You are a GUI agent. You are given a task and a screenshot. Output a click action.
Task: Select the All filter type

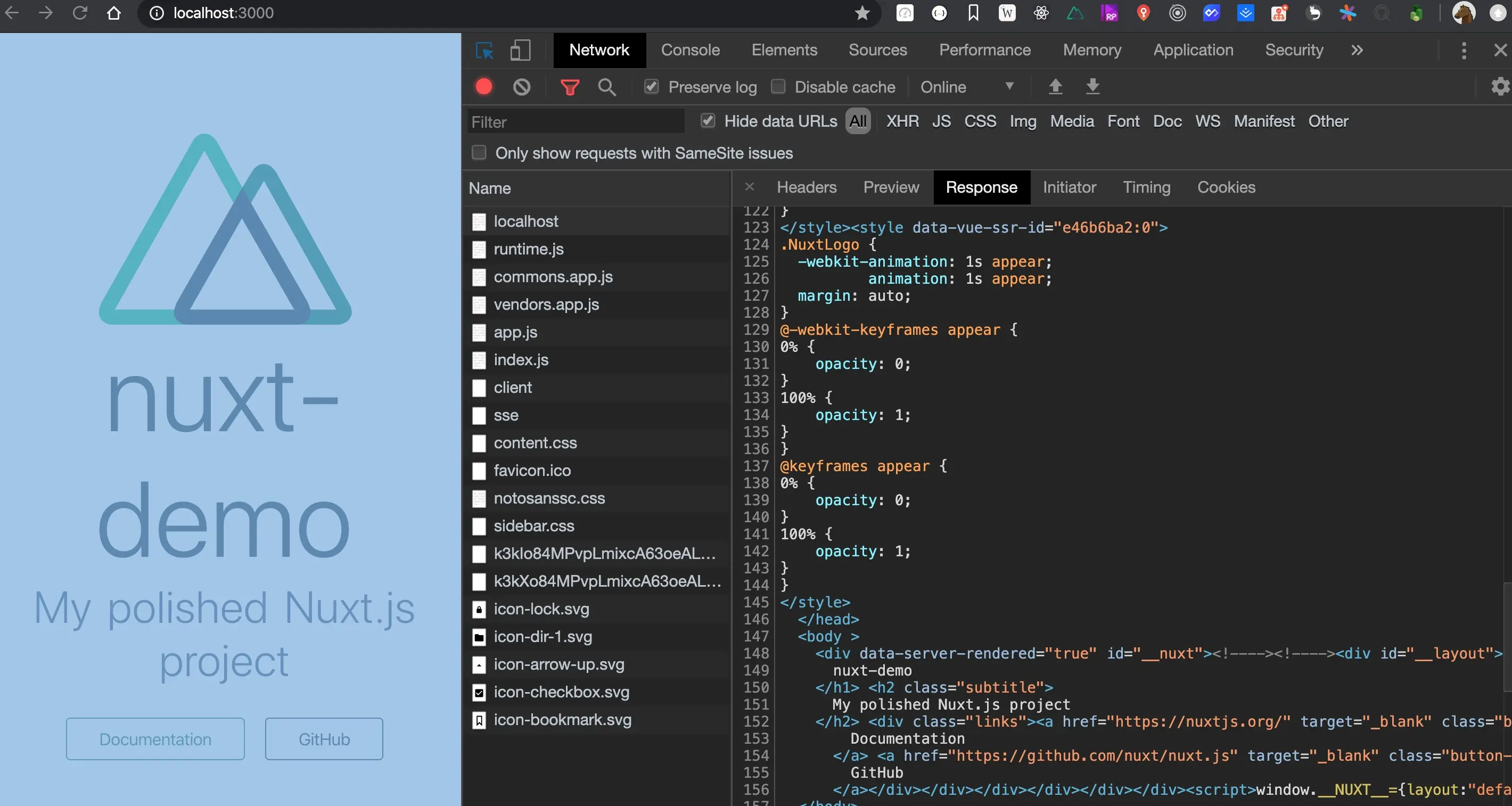[x=858, y=121]
